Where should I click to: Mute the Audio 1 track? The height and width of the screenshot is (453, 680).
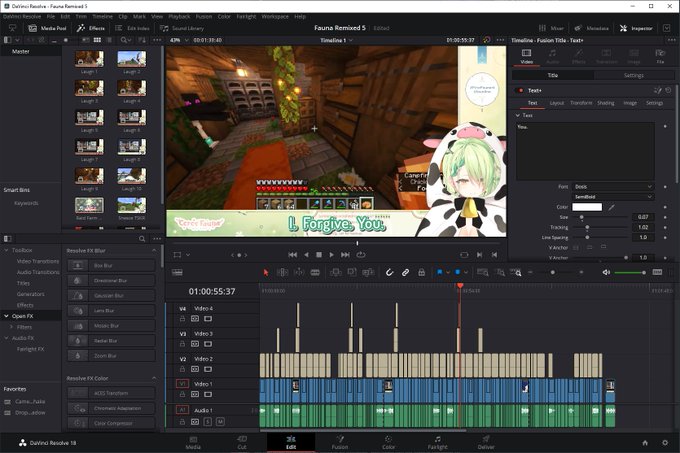[220, 421]
